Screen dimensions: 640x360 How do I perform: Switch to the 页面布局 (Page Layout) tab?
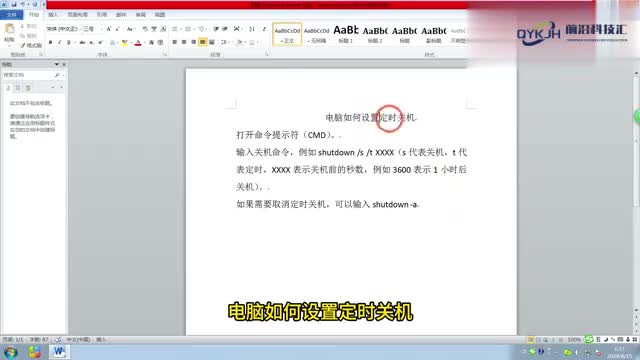78,15
